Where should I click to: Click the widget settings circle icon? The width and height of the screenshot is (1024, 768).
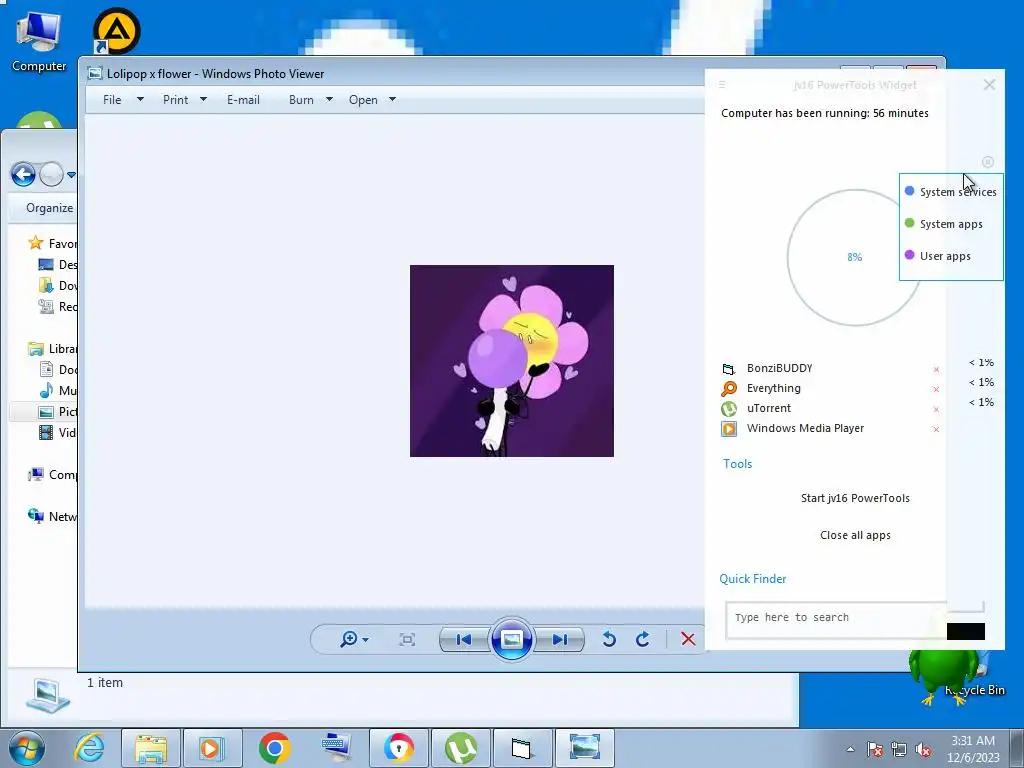click(987, 161)
